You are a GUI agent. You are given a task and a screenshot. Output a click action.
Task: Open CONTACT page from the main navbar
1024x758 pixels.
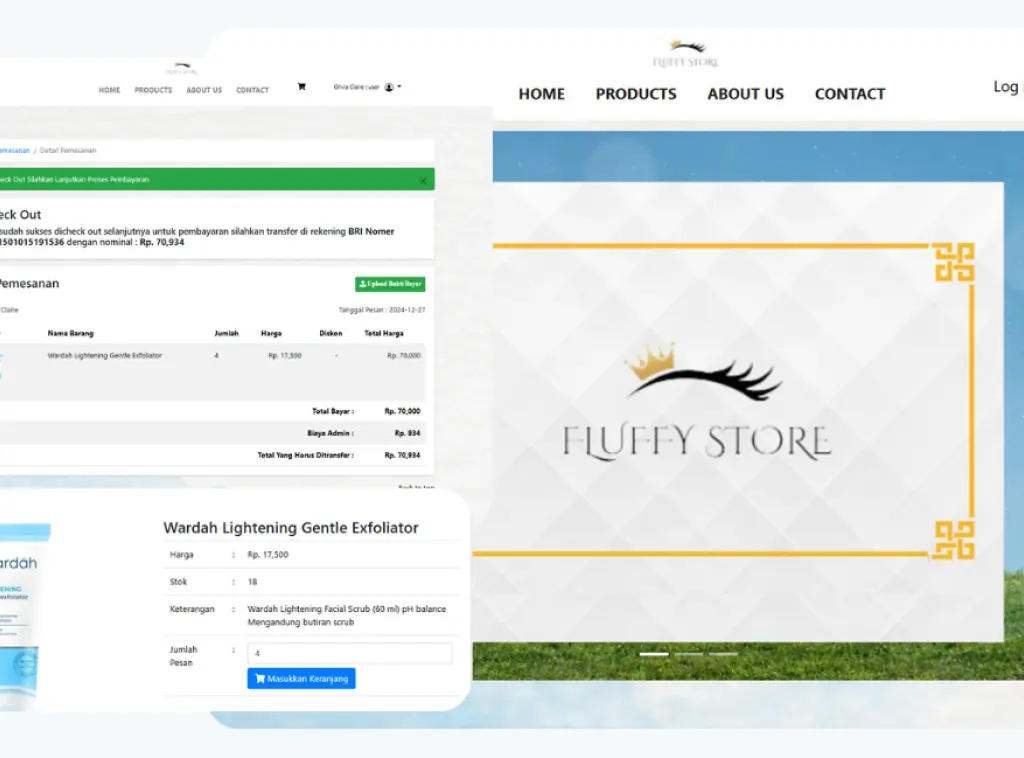[x=849, y=94]
